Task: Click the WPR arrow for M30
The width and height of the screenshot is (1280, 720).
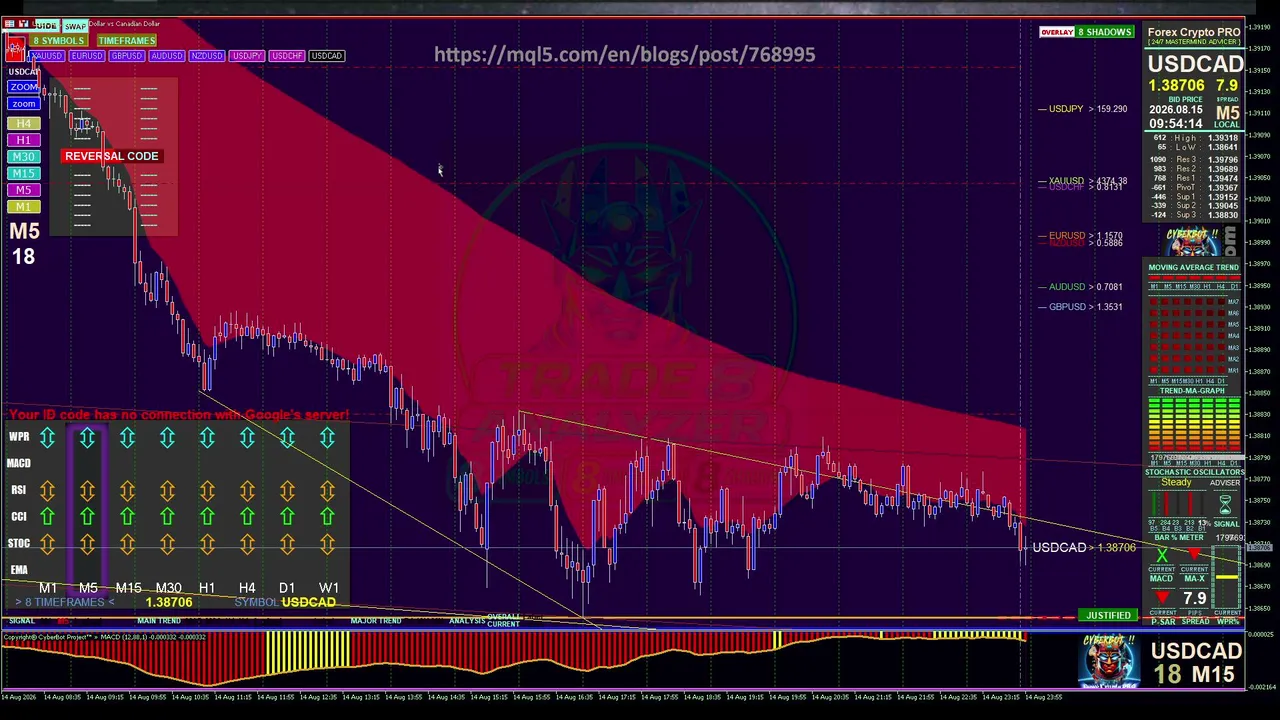Action: click(x=167, y=437)
